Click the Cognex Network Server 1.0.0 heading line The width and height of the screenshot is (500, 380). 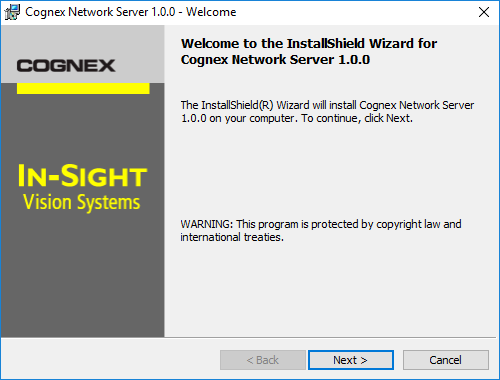(275, 60)
